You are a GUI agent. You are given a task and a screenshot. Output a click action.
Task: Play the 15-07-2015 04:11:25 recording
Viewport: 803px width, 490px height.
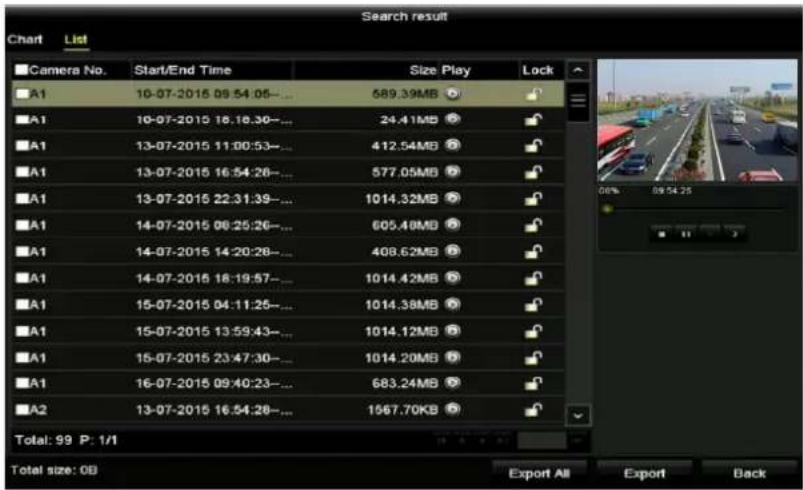pos(453,304)
